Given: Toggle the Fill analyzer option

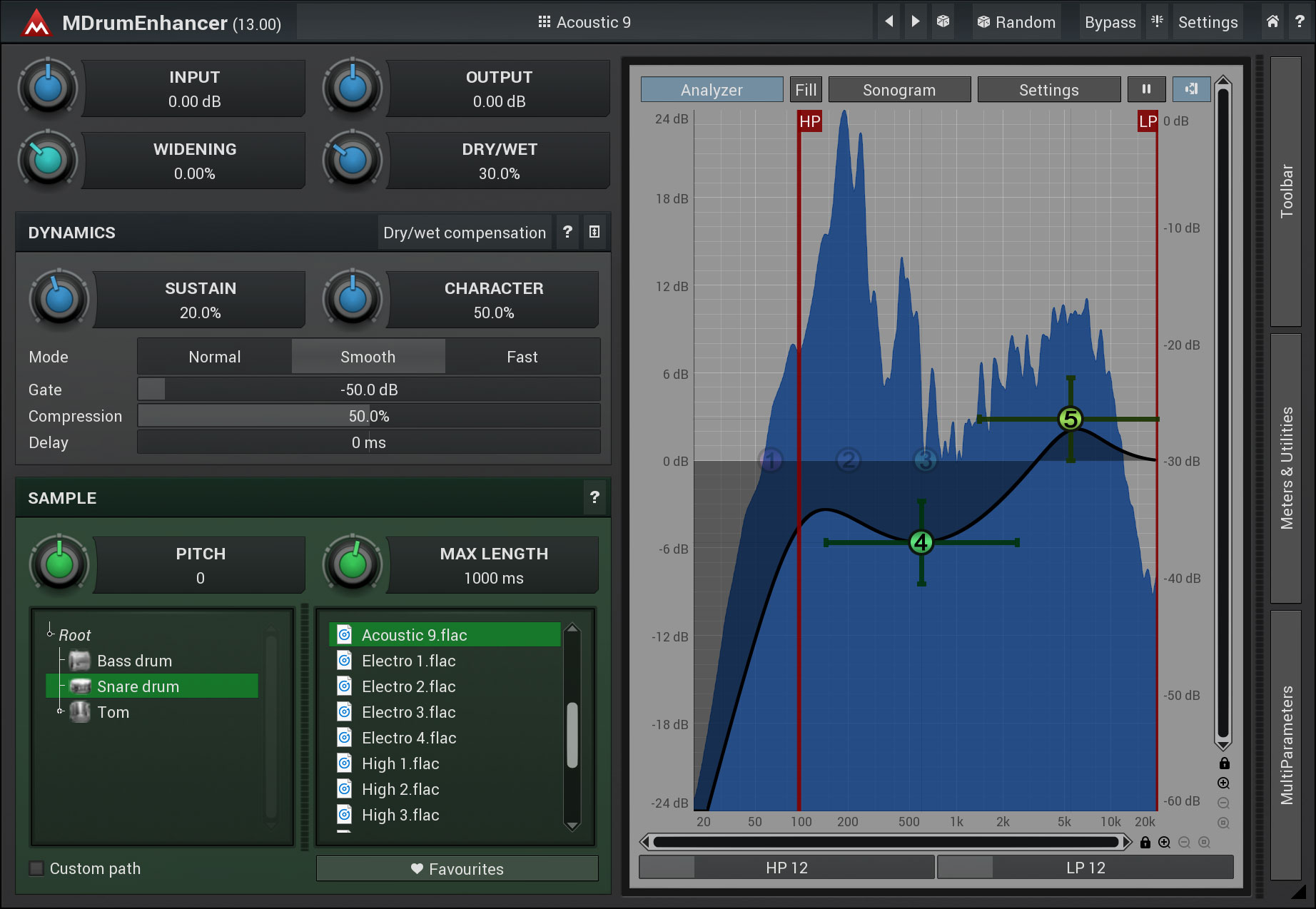Looking at the screenshot, I should 806,90.
